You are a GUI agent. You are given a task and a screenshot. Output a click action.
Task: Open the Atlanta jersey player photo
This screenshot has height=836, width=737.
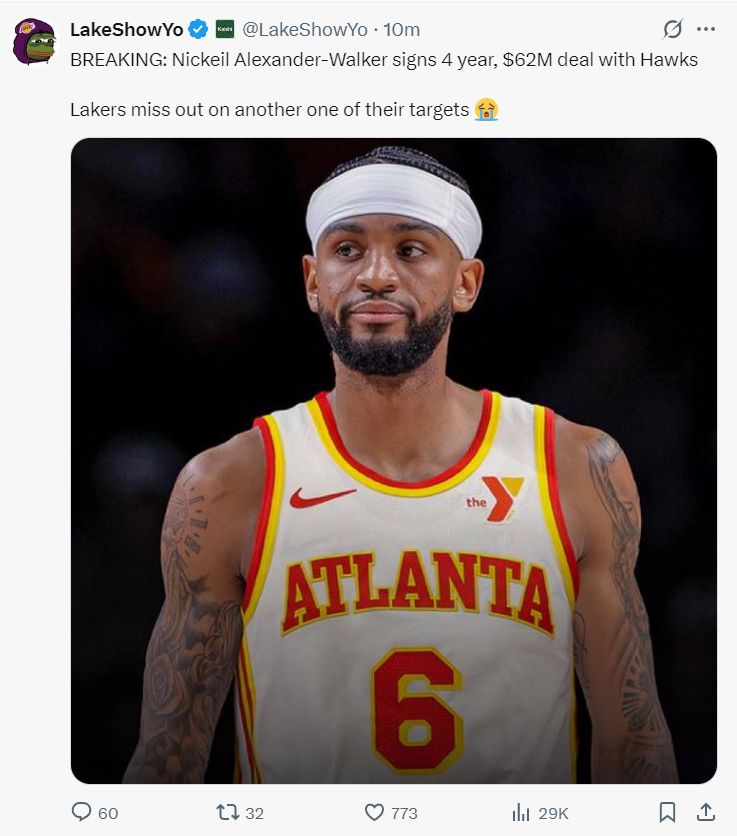coord(394,461)
